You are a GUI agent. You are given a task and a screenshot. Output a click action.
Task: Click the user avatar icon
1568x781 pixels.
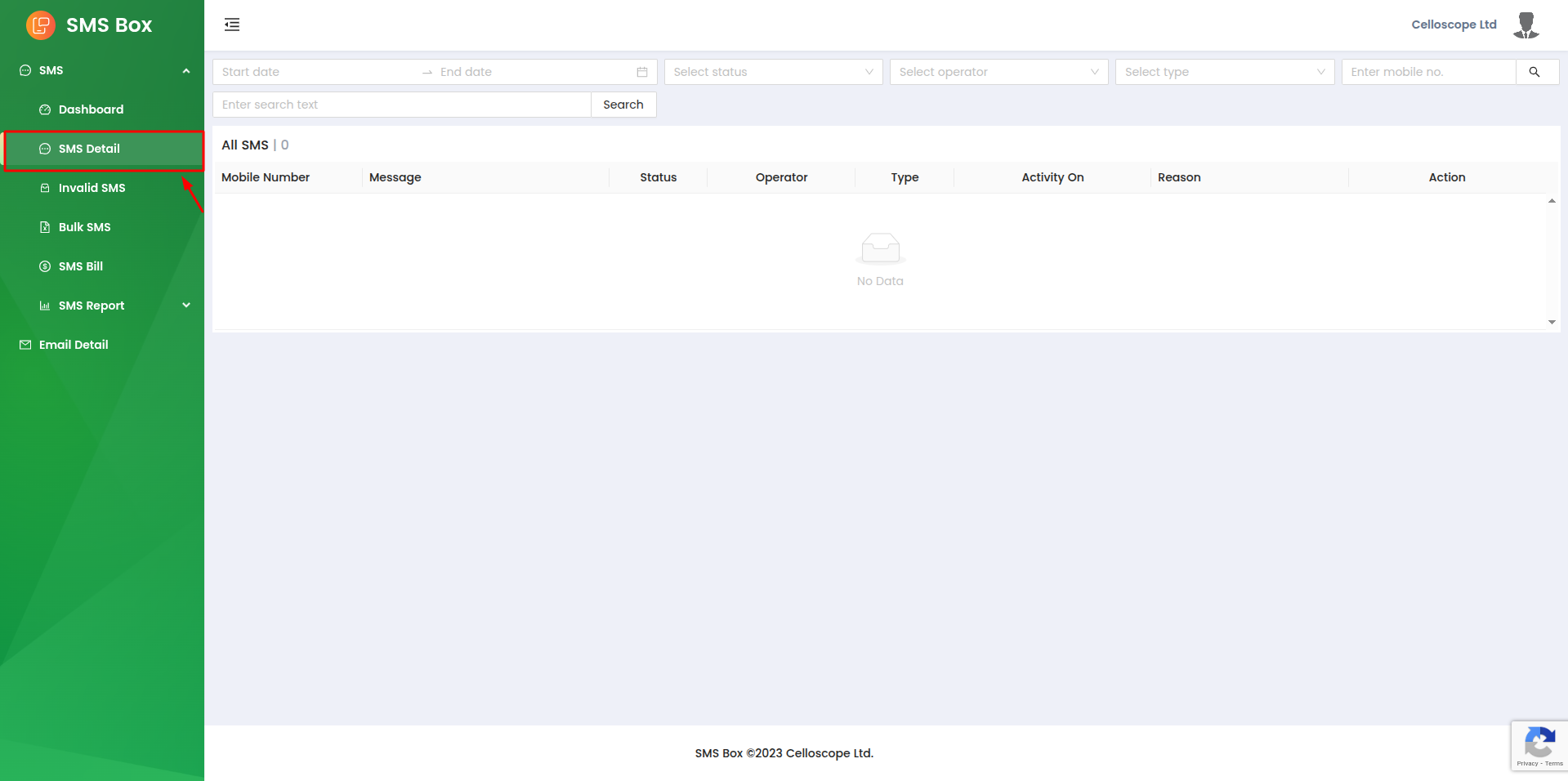click(1526, 25)
